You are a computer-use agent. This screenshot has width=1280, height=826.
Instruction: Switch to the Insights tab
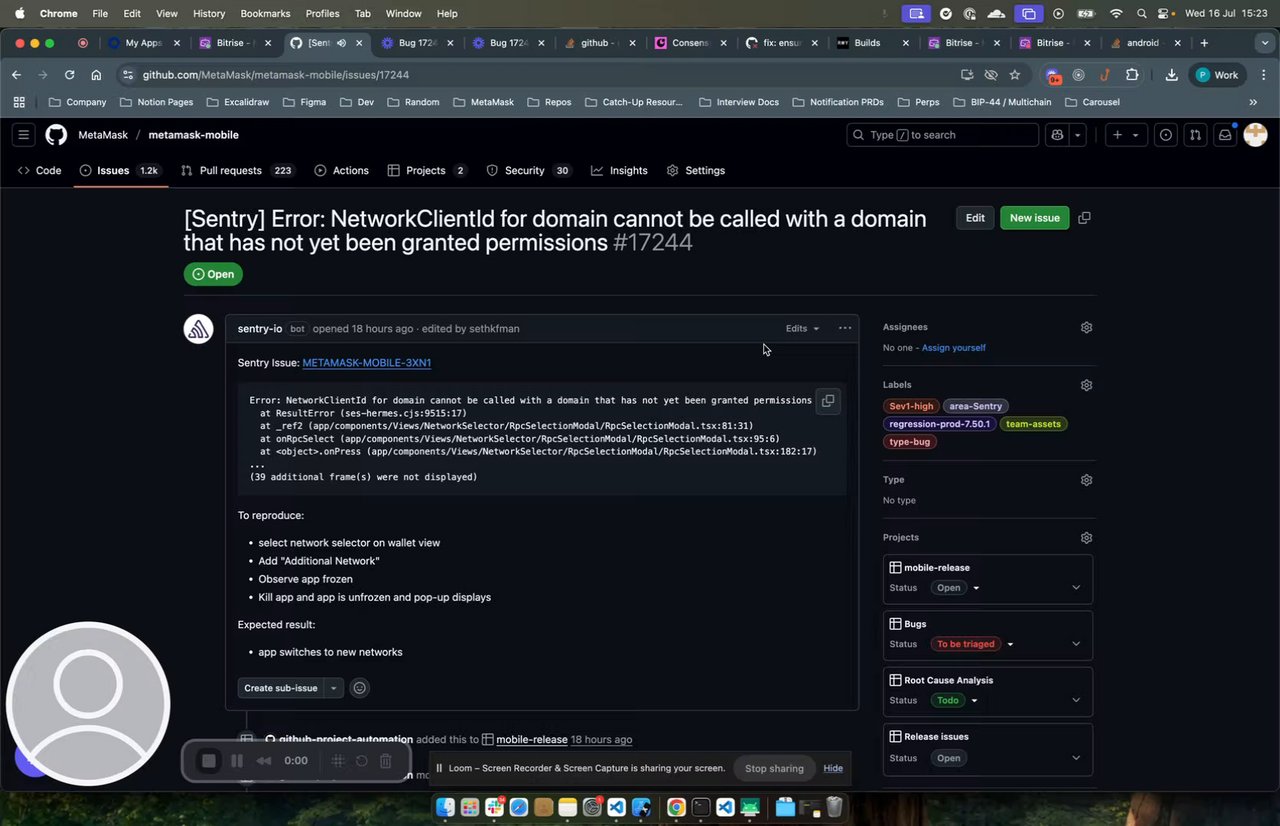pyautogui.click(x=619, y=171)
